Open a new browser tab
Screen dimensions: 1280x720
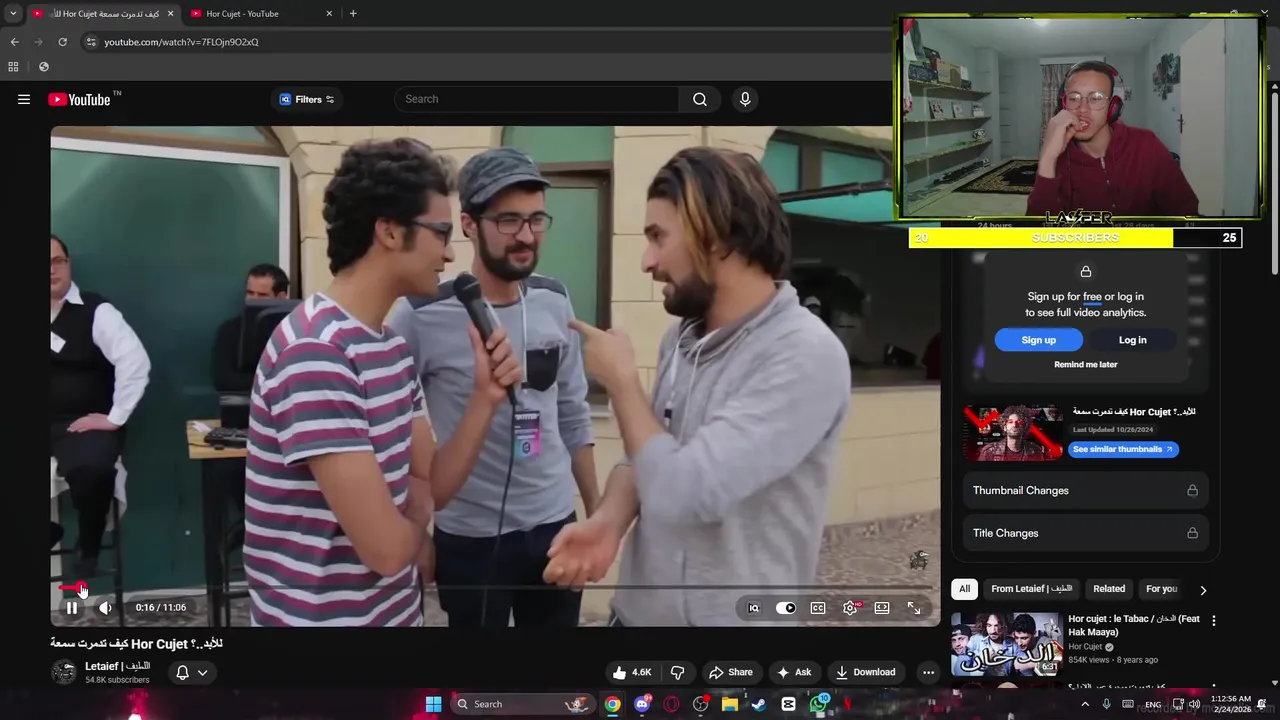pos(353,14)
